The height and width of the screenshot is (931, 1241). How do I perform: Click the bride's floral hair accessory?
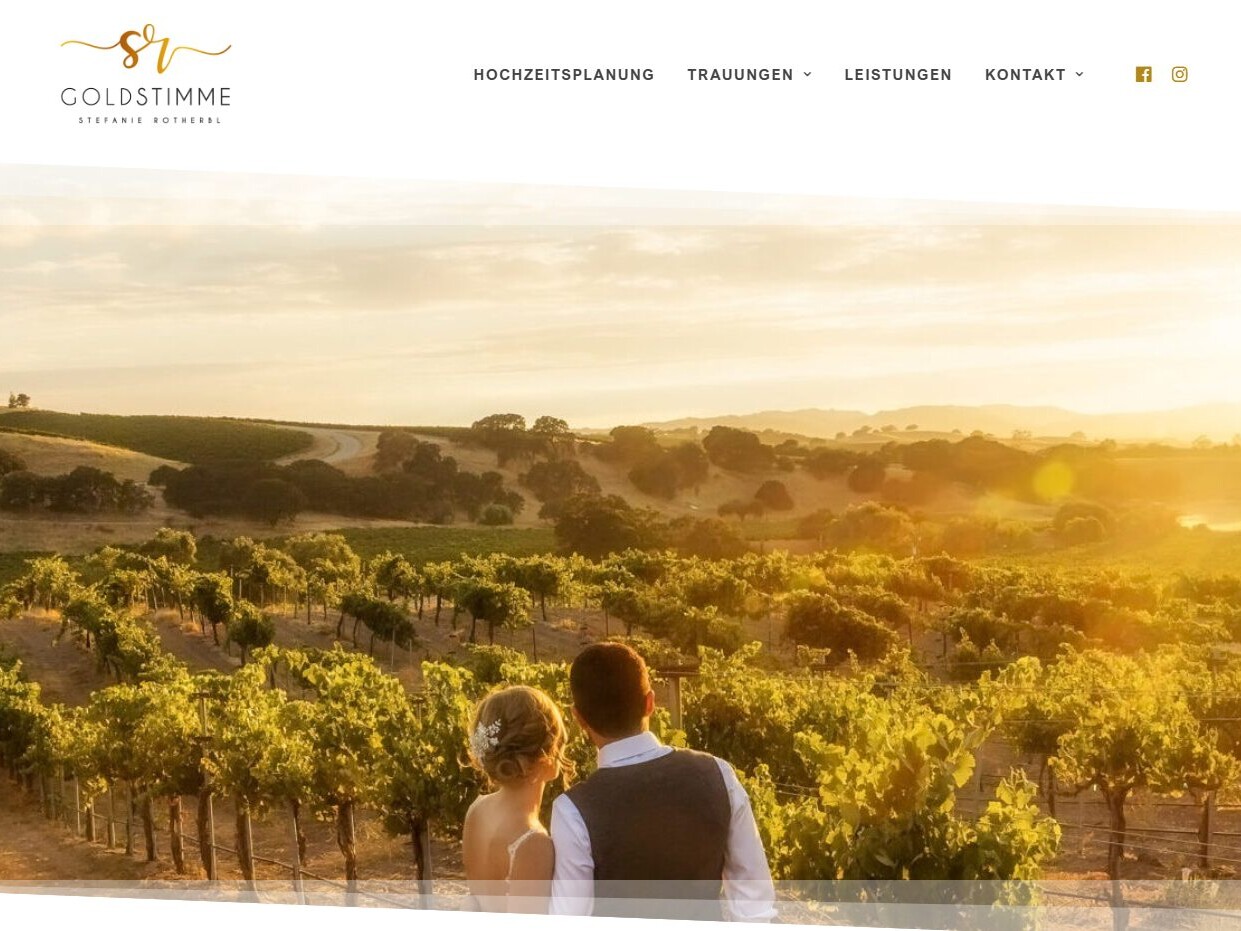pyautogui.click(x=485, y=740)
